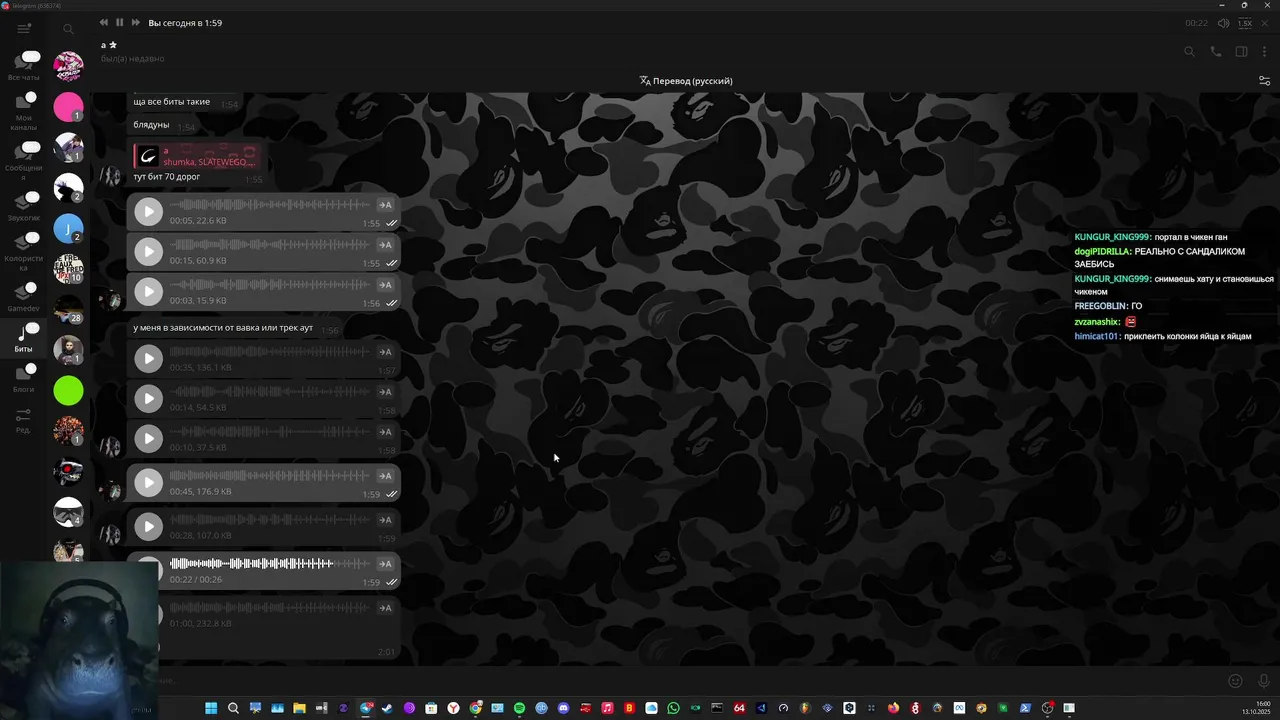This screenshot has height=720, width=1280.
Task: Play the 00:28, 107.0 KB voice message
Action: [148, 526]
